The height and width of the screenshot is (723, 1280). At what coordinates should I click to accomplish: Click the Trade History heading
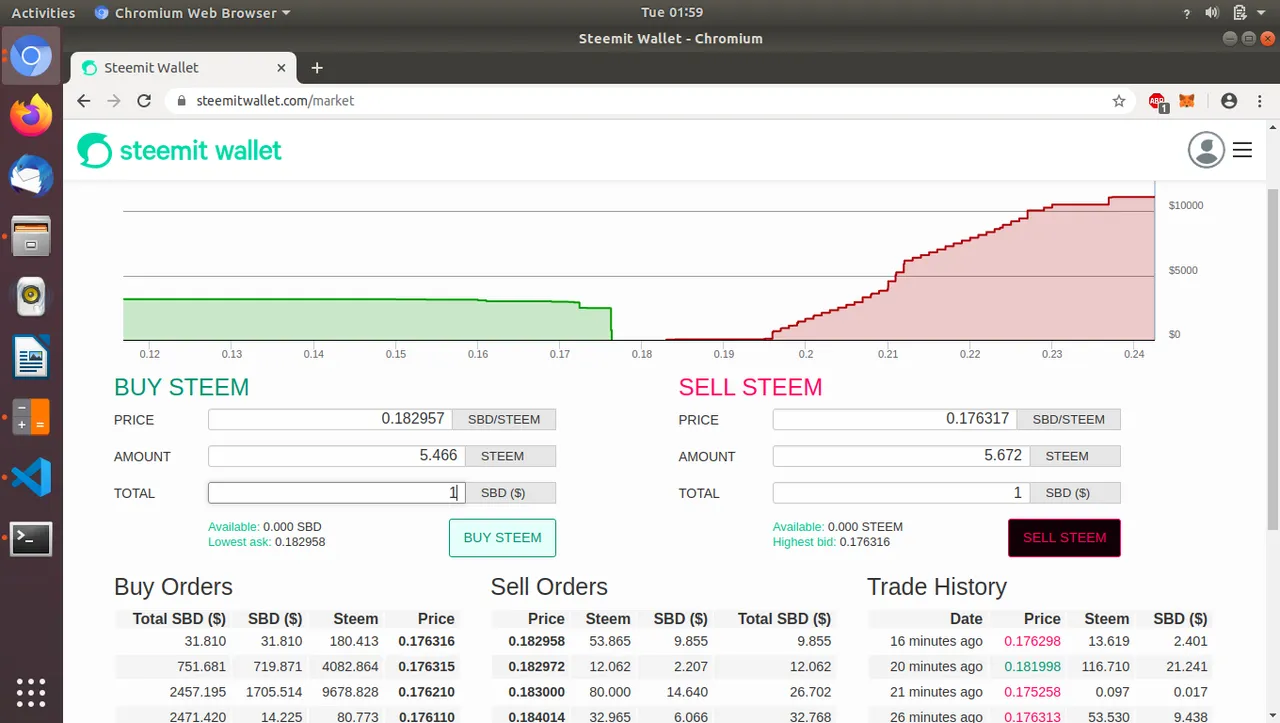[937, 587]
